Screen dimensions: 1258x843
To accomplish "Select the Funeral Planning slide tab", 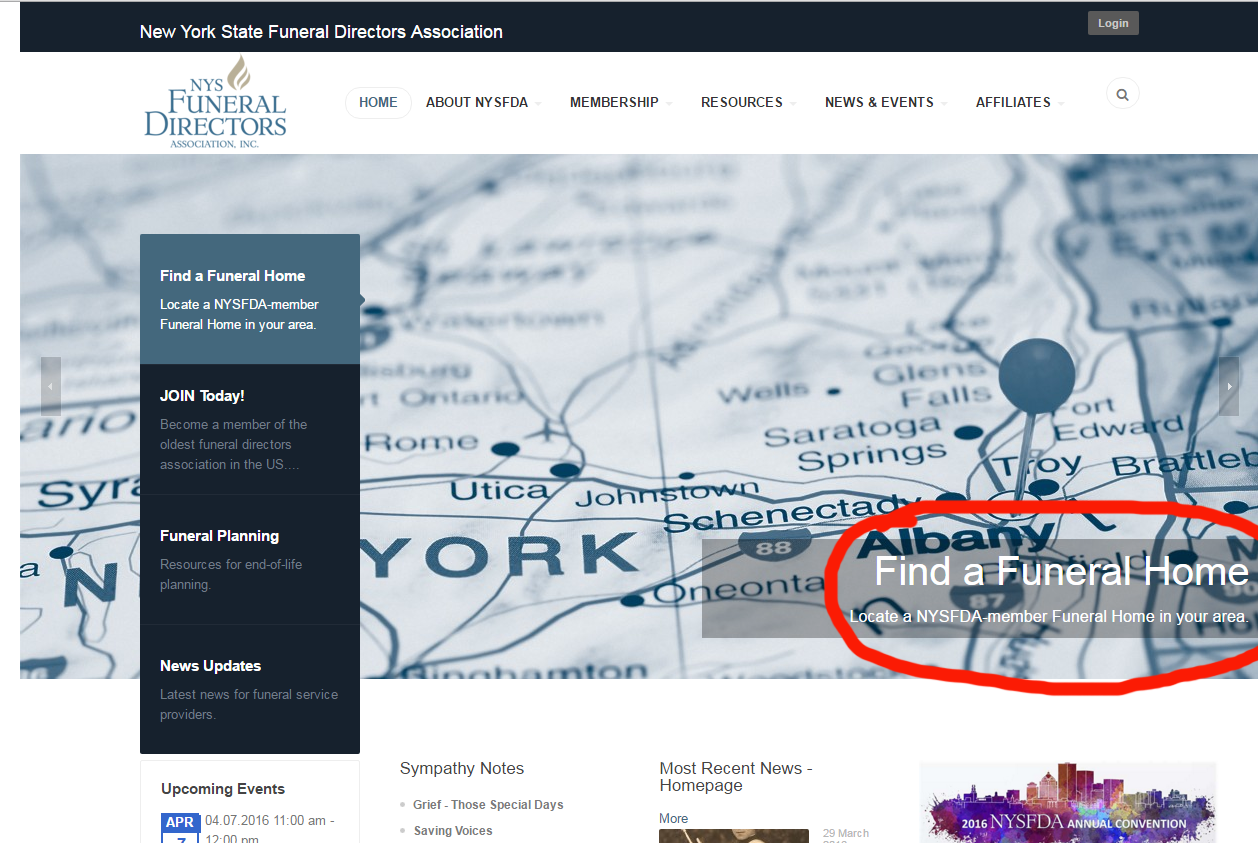I will click(250, 559).
